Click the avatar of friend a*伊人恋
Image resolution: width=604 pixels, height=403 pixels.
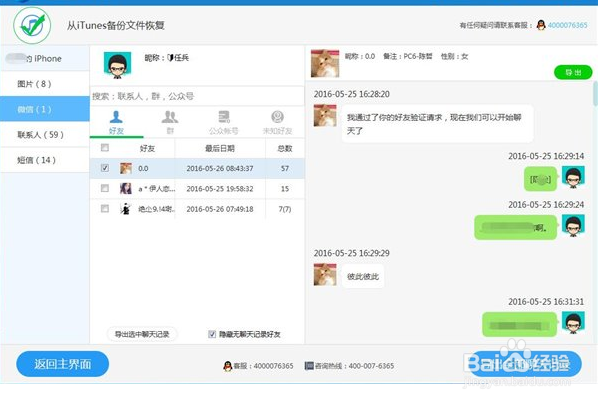[126, 188]
